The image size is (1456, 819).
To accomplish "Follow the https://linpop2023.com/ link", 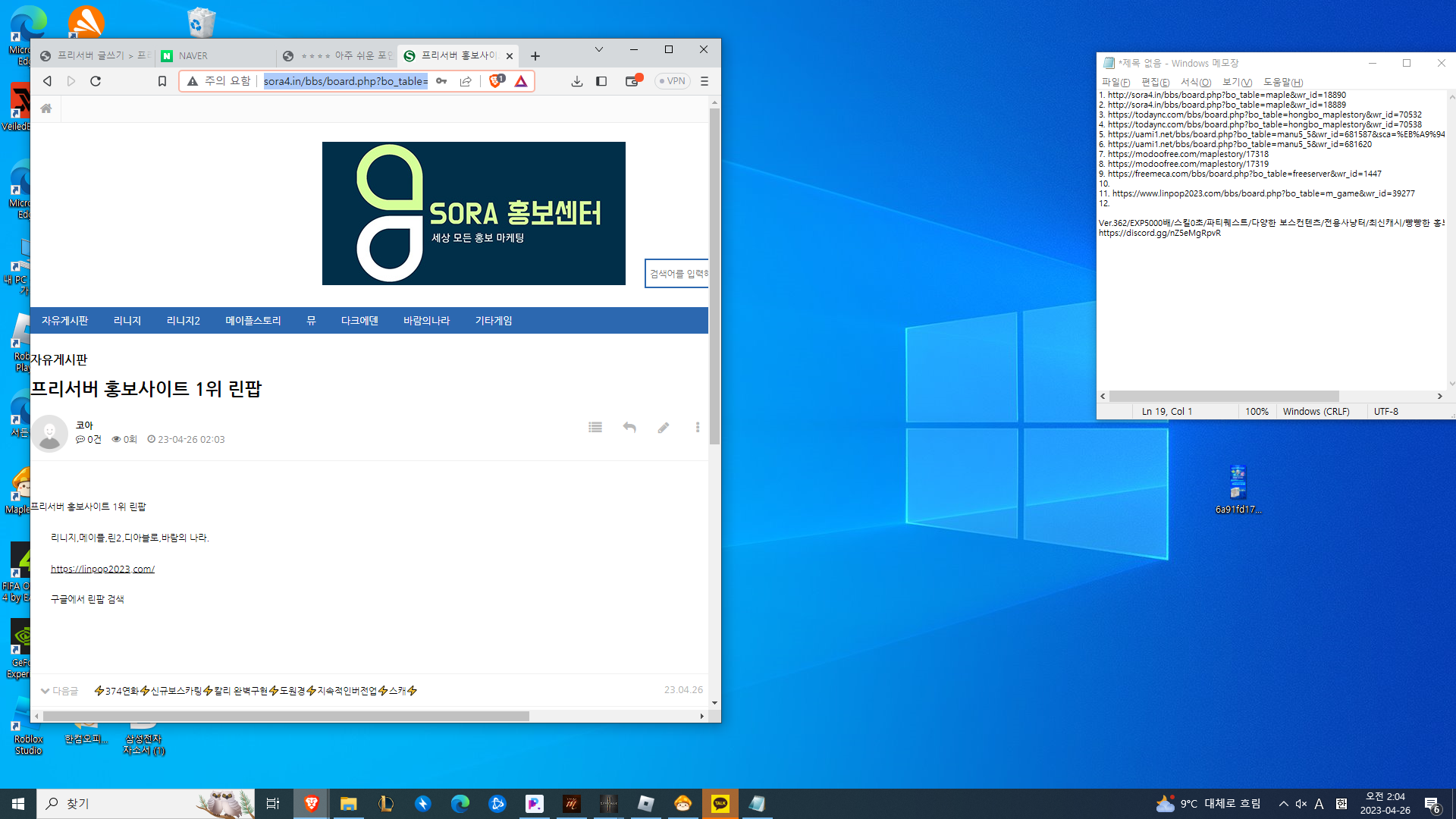I will click(x=102, y=569).
